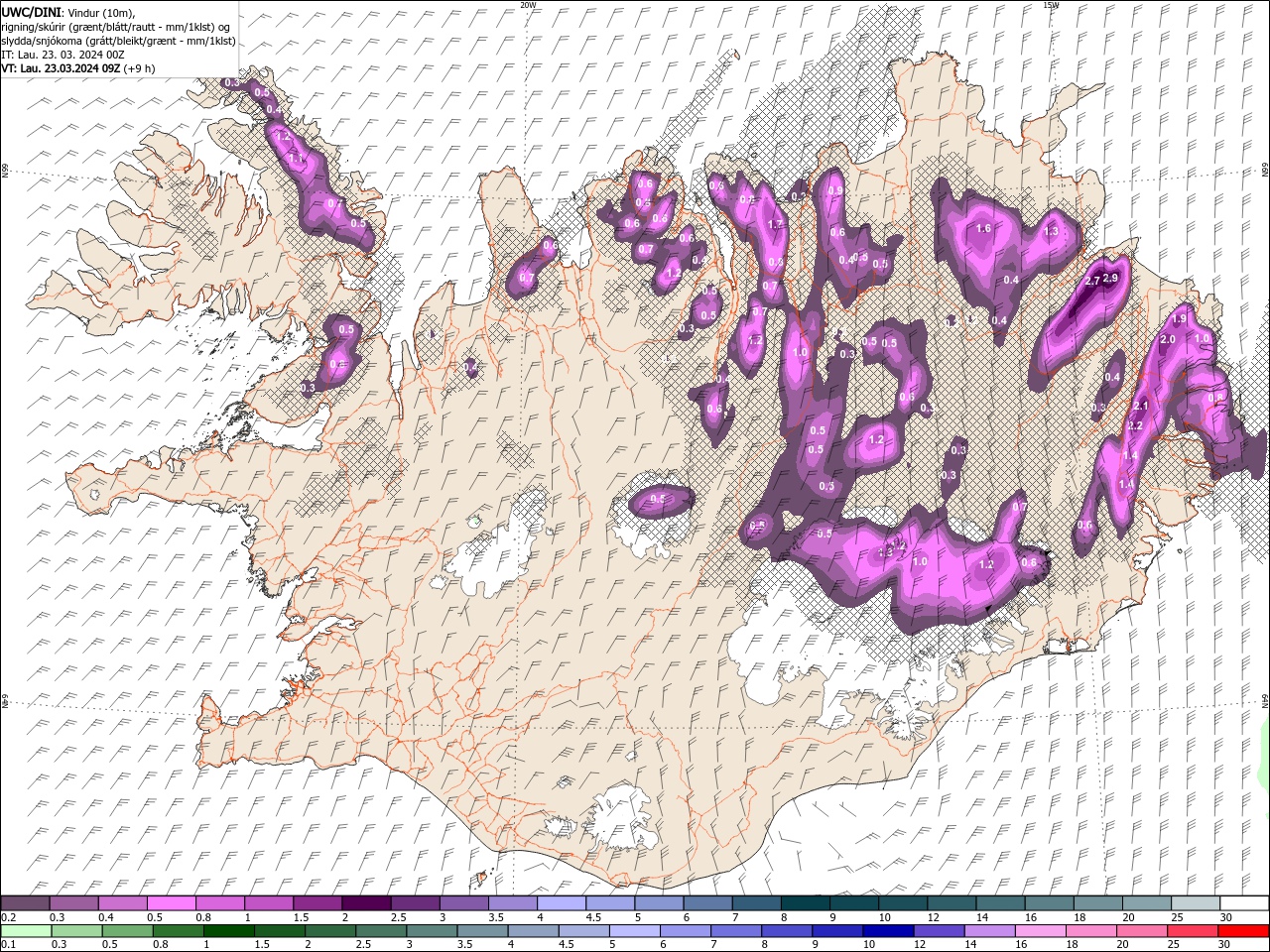Viewport: 1270px width, 952px height.
Task: Select the medium green 0.5–0.8 swatch, lower legend
Action: (127, 931)
